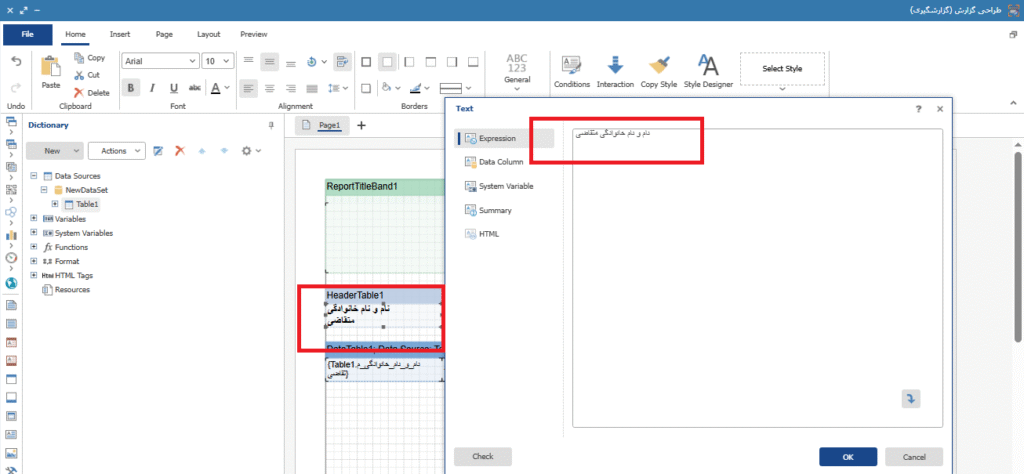Image resolution: width=1024 pixels, height=474 pixels.
Task: Click the Conditions icon in the ribbon
Action: (571, 66)
